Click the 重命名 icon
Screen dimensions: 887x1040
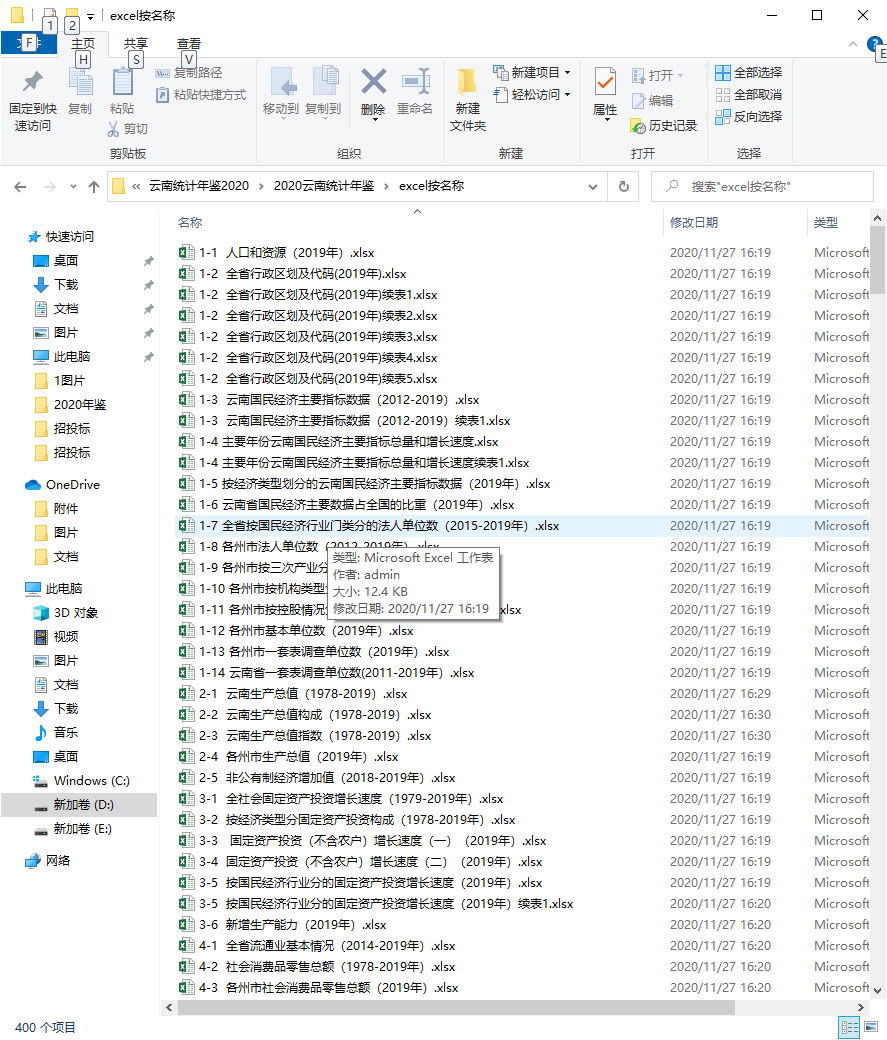tap(415, 82)
